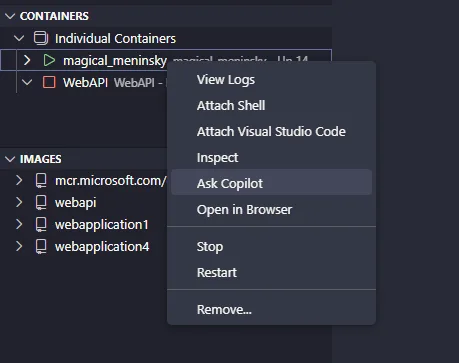459x363 pixels.
Task: Click the IMAGES section header text
Action: pos(41,159)
